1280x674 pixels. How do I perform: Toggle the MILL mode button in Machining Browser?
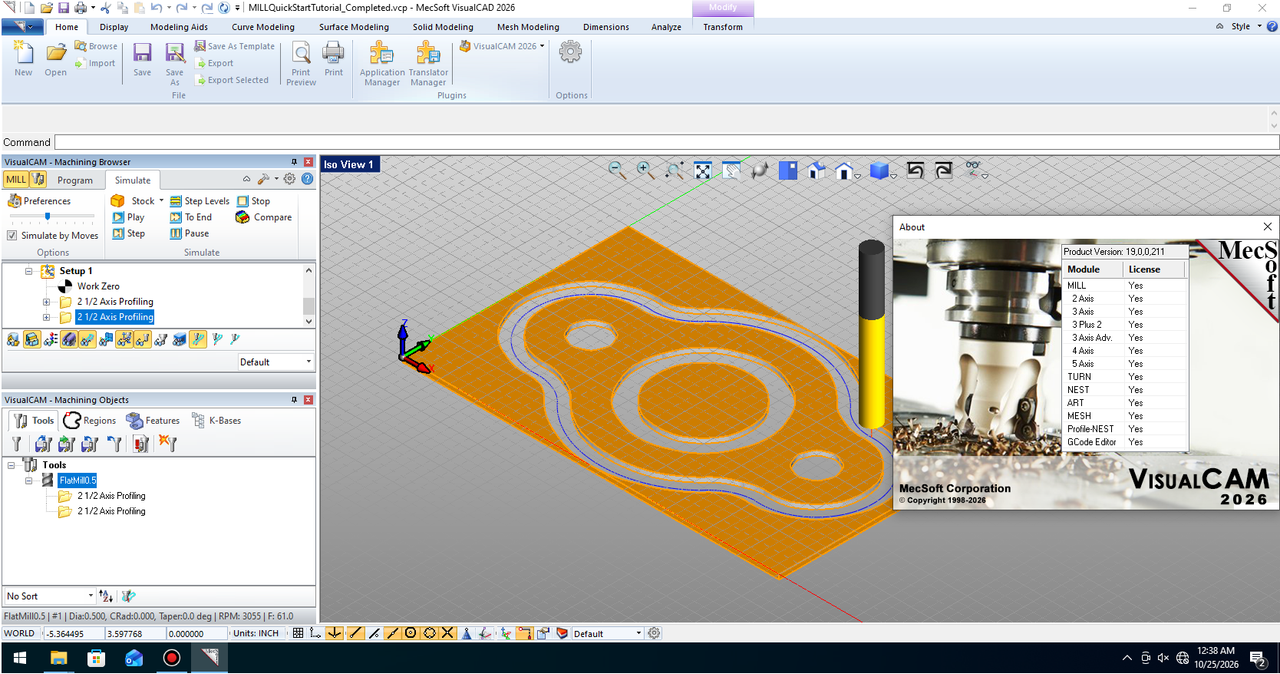click(16, 180)
